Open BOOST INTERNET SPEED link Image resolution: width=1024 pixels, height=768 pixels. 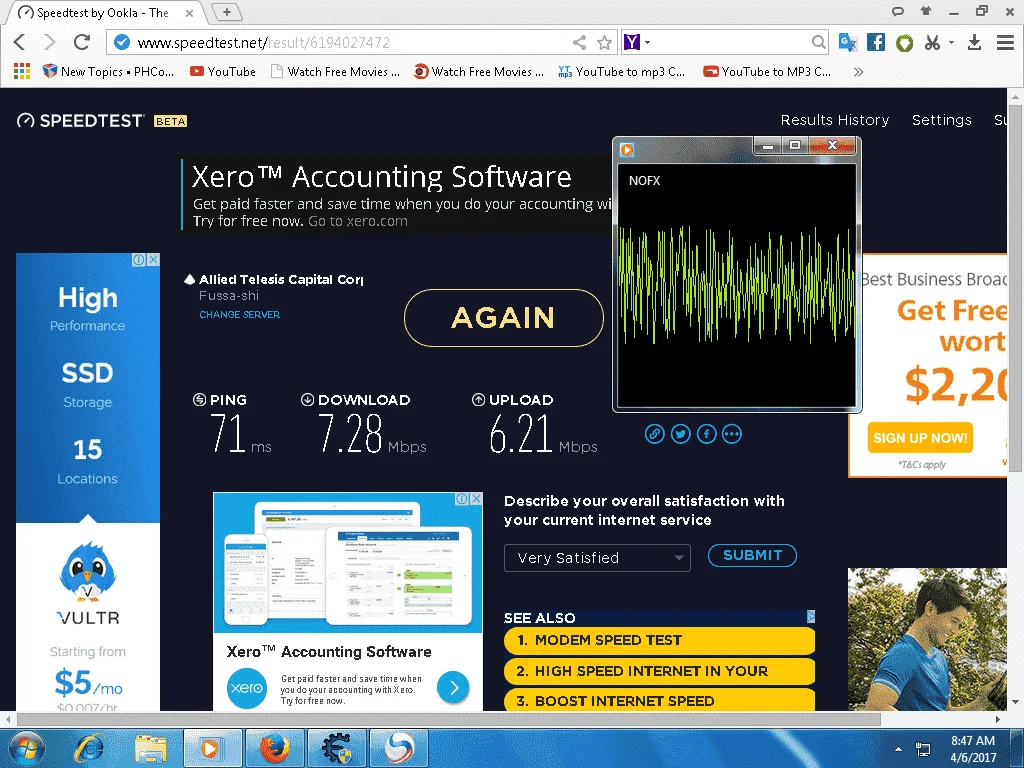point(660,701)
